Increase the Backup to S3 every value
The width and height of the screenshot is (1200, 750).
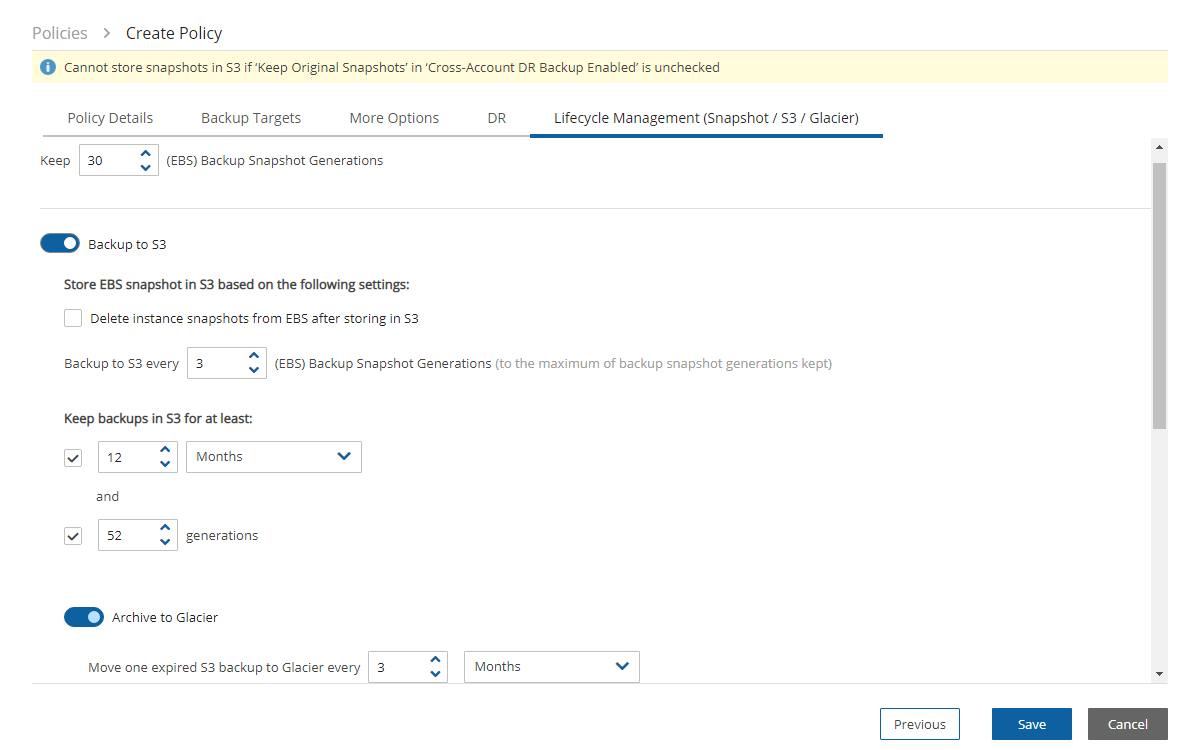254,356
